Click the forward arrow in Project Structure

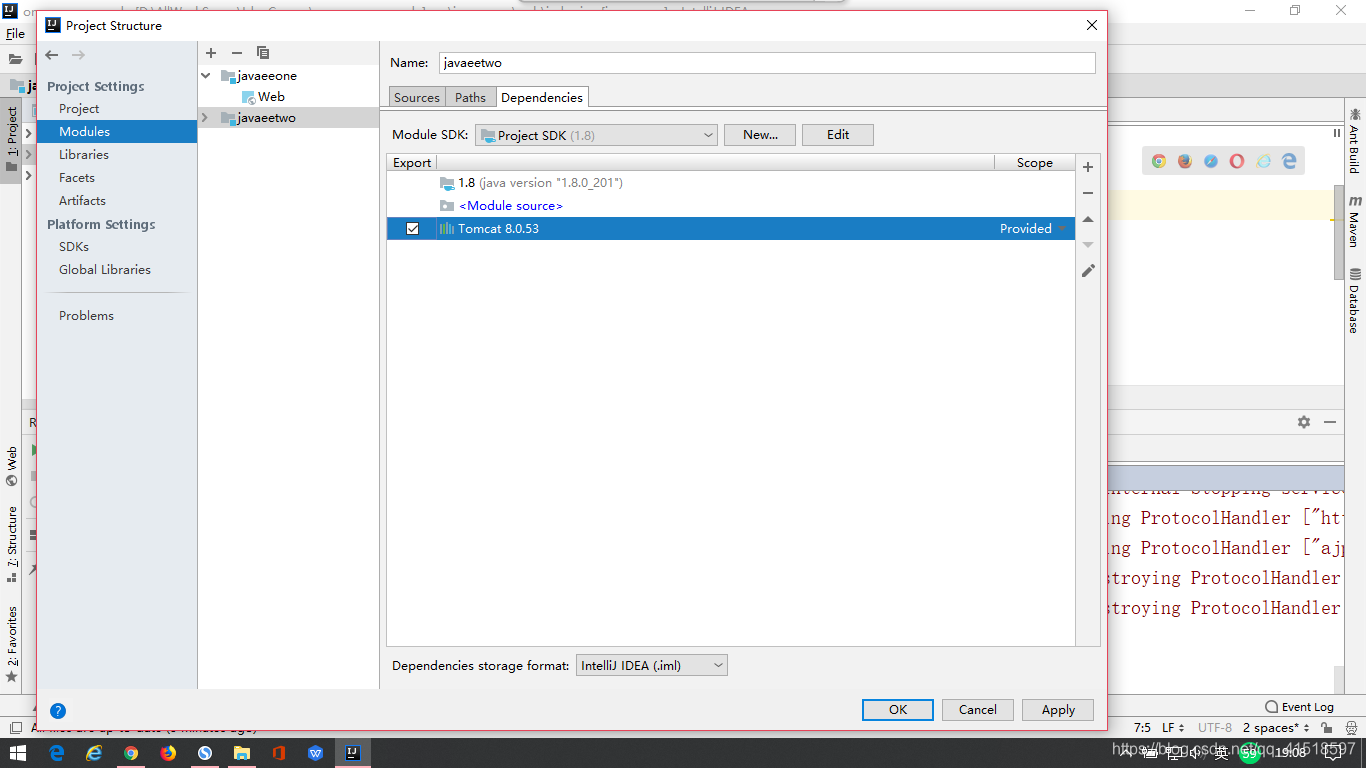tap(79, 55)
